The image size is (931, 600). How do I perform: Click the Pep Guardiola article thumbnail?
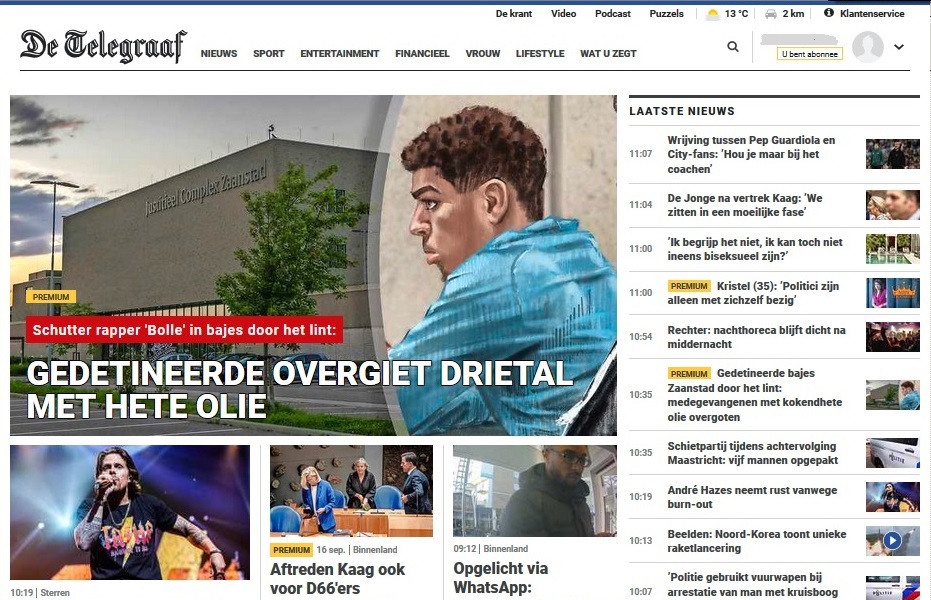point(892,154)
